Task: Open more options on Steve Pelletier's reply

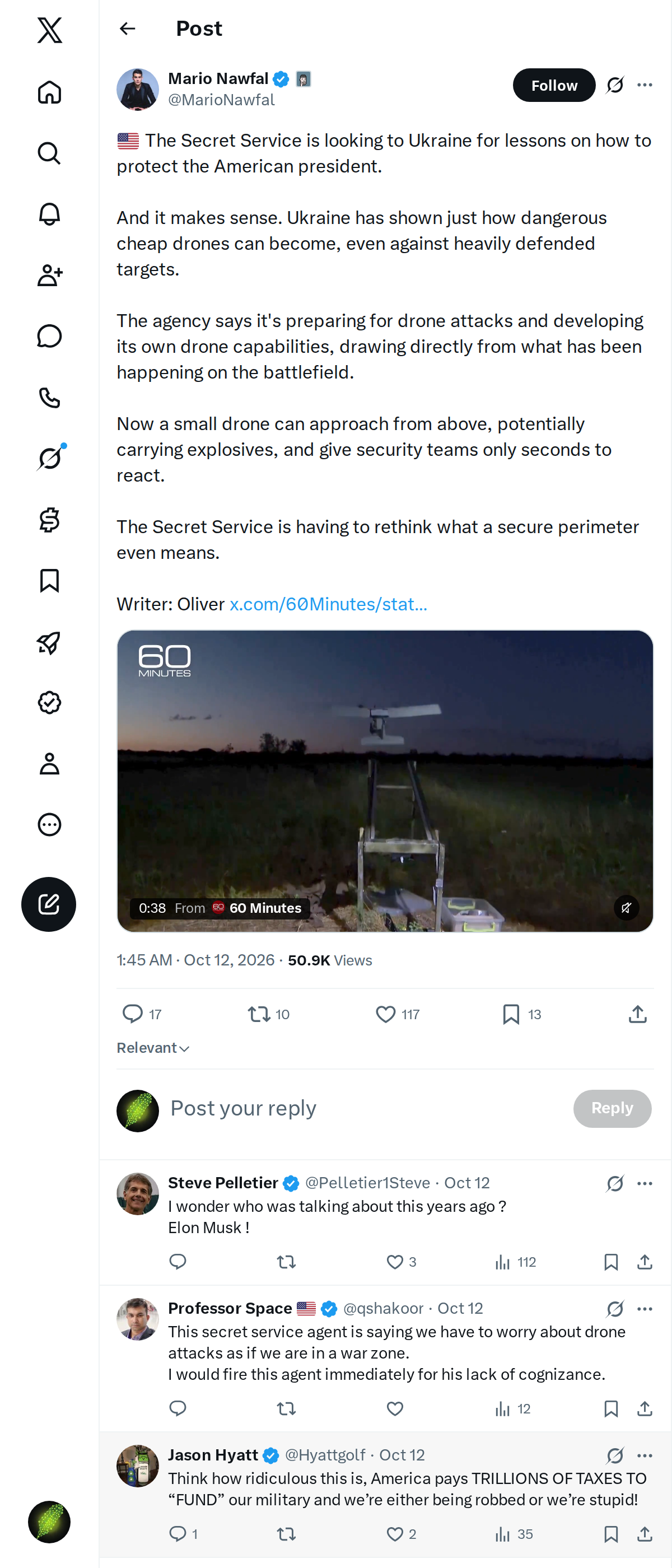Action: coord(645,1183)
